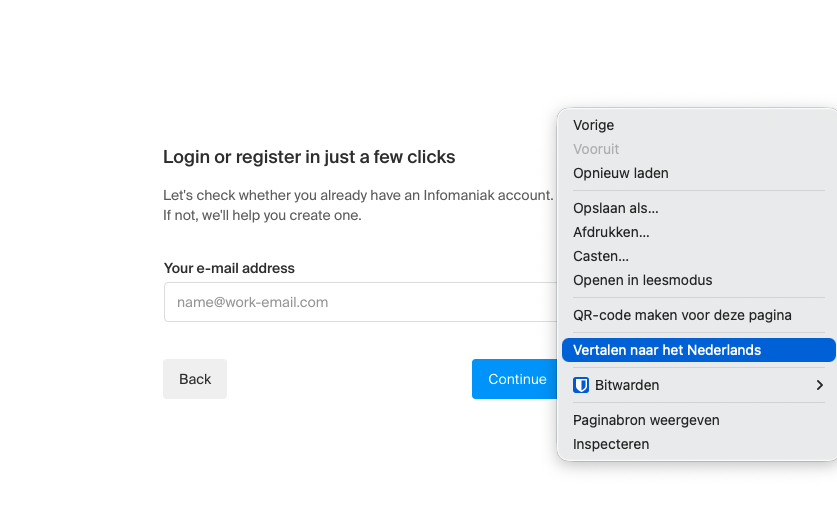Screen dimensions: 837x532
Task: Click the 'Login or register' heading
Action: click(x=309, y=157)
